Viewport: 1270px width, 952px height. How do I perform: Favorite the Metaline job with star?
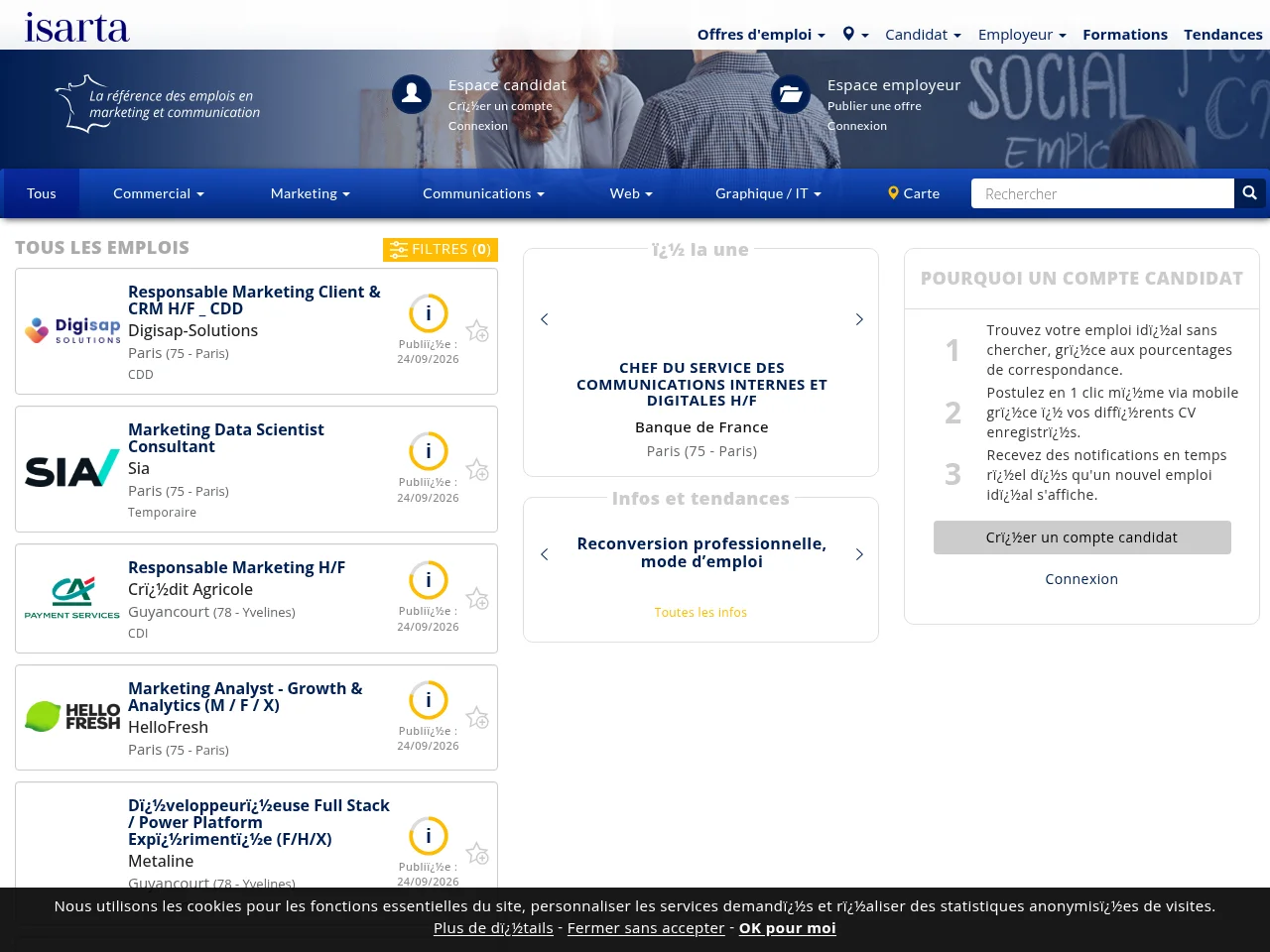click(x=477, y=853)
